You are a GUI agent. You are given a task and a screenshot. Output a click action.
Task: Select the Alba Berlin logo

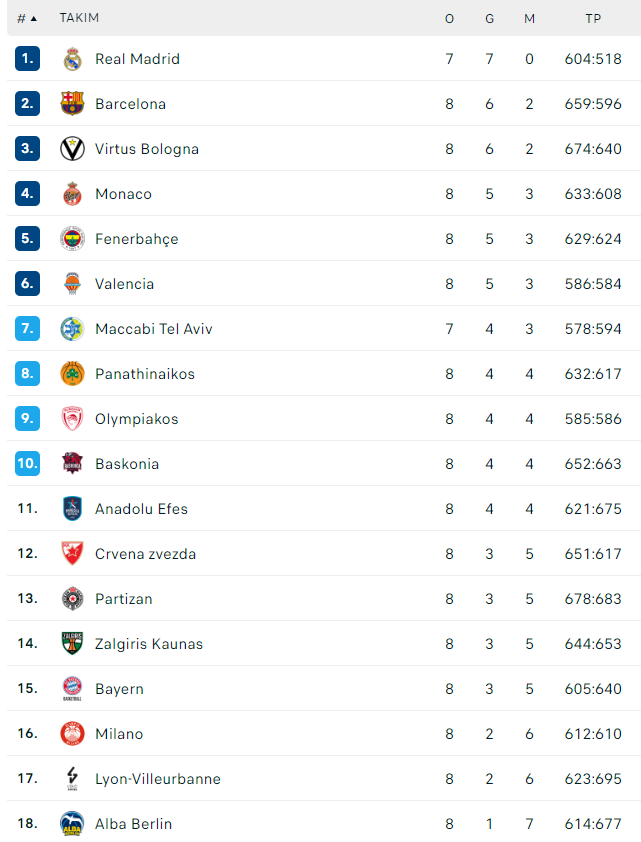(x=72, y=824)
